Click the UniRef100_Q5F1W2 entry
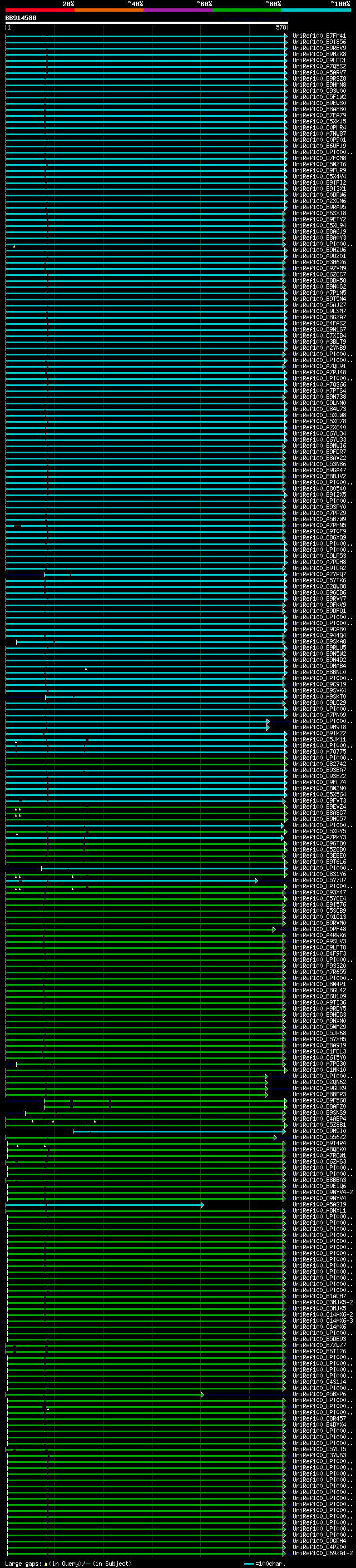356x1568 pixels. (x=319, y=97)
